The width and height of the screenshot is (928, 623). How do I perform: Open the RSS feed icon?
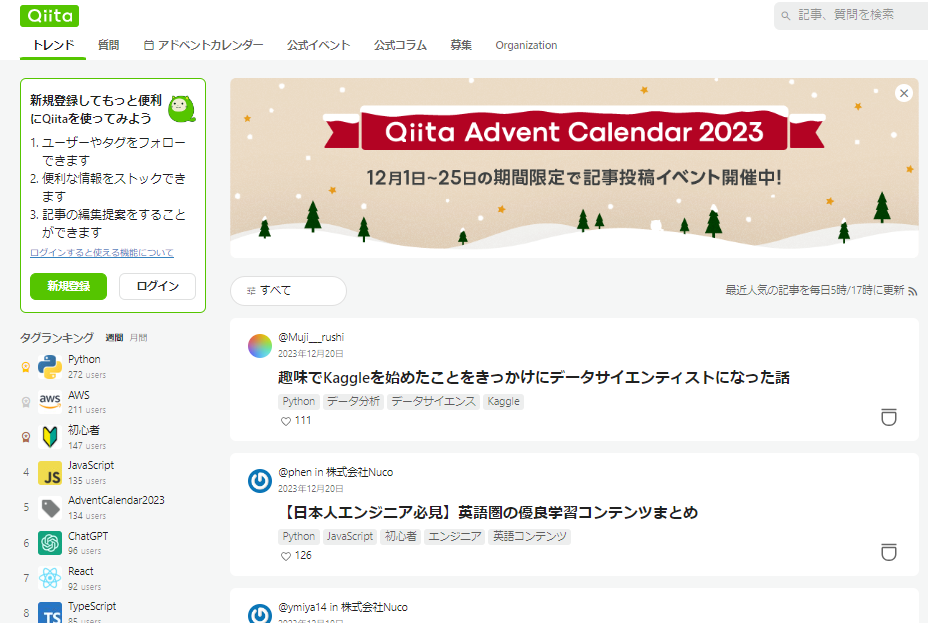coord(913,291)
